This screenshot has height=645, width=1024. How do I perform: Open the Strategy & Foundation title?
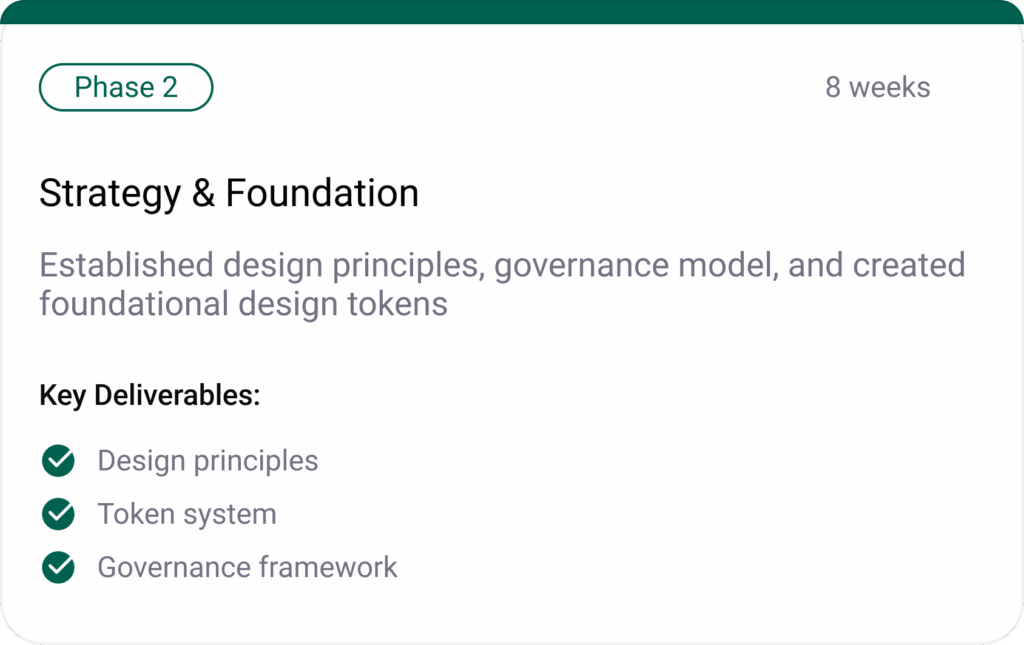pos(229,193)
